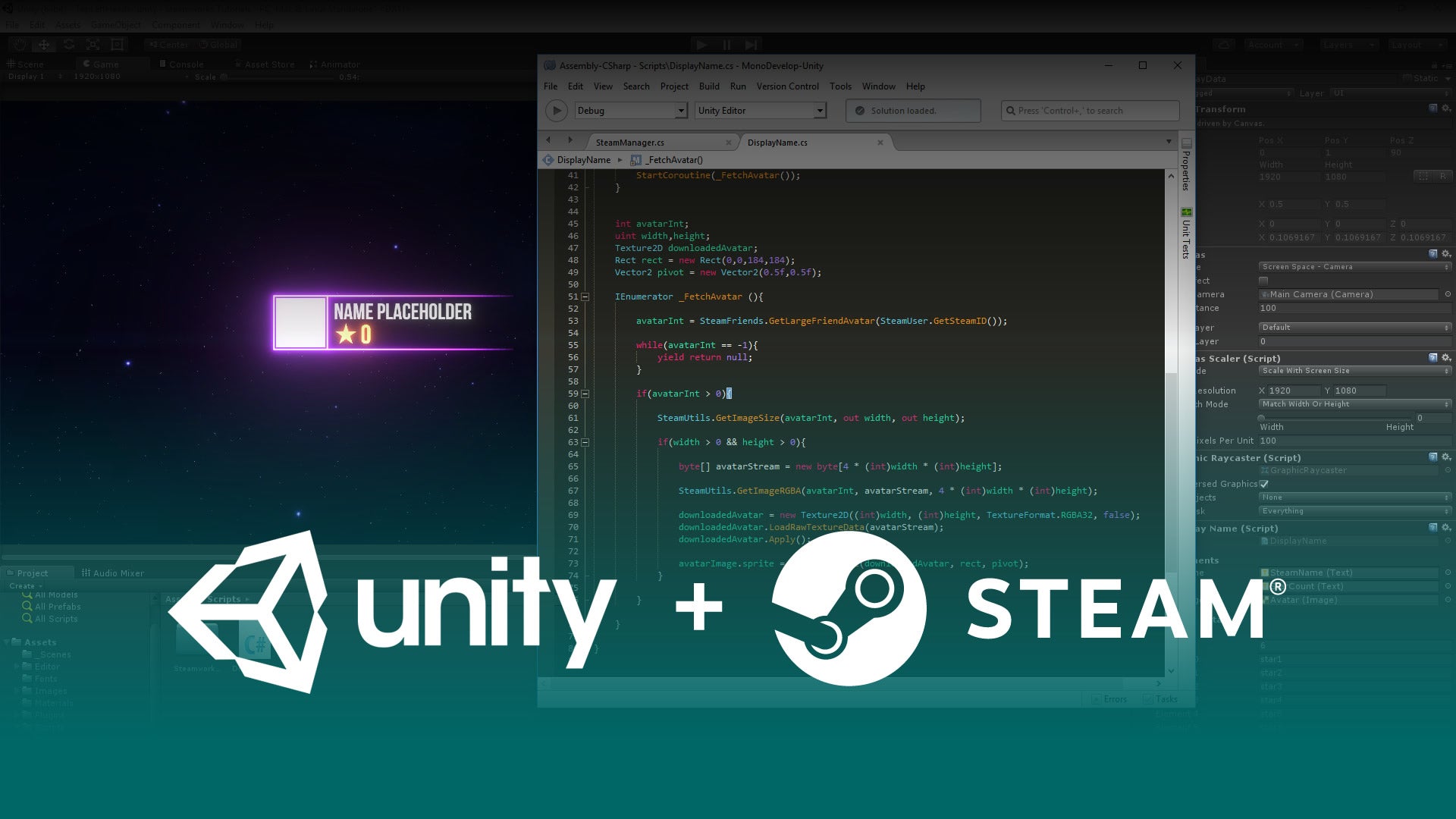The image size is (1456, 819).
Task: Close the SteamManager.cs tab
Action: click(729, 143)
